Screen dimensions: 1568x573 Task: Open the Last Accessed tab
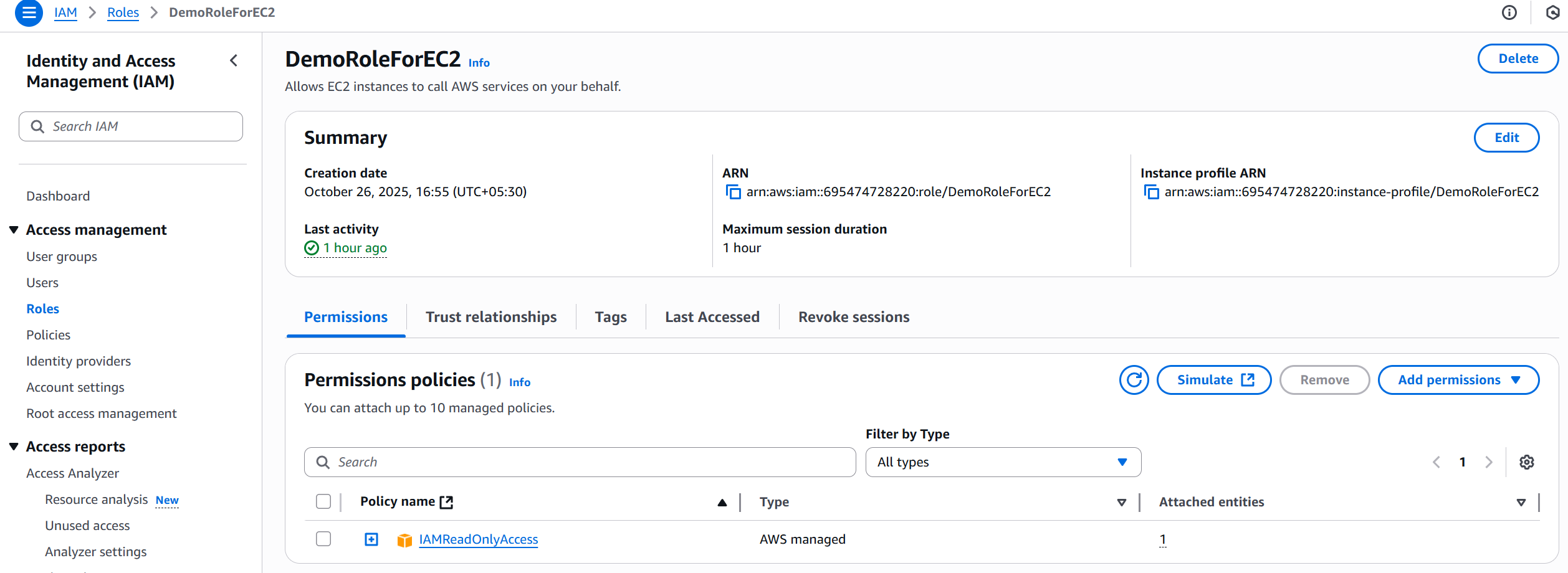point(712,317)
